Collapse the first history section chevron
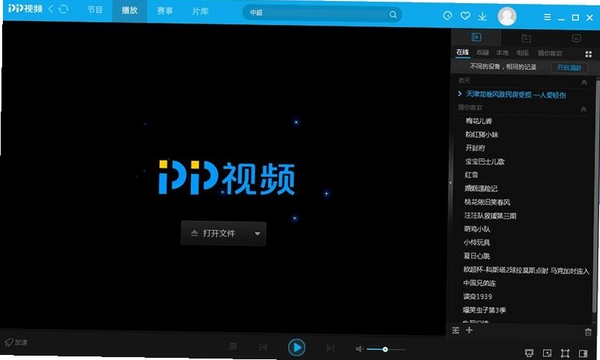The height and width of the screenshot is (360, 600). pyautogui.click(x=584, y=82)
